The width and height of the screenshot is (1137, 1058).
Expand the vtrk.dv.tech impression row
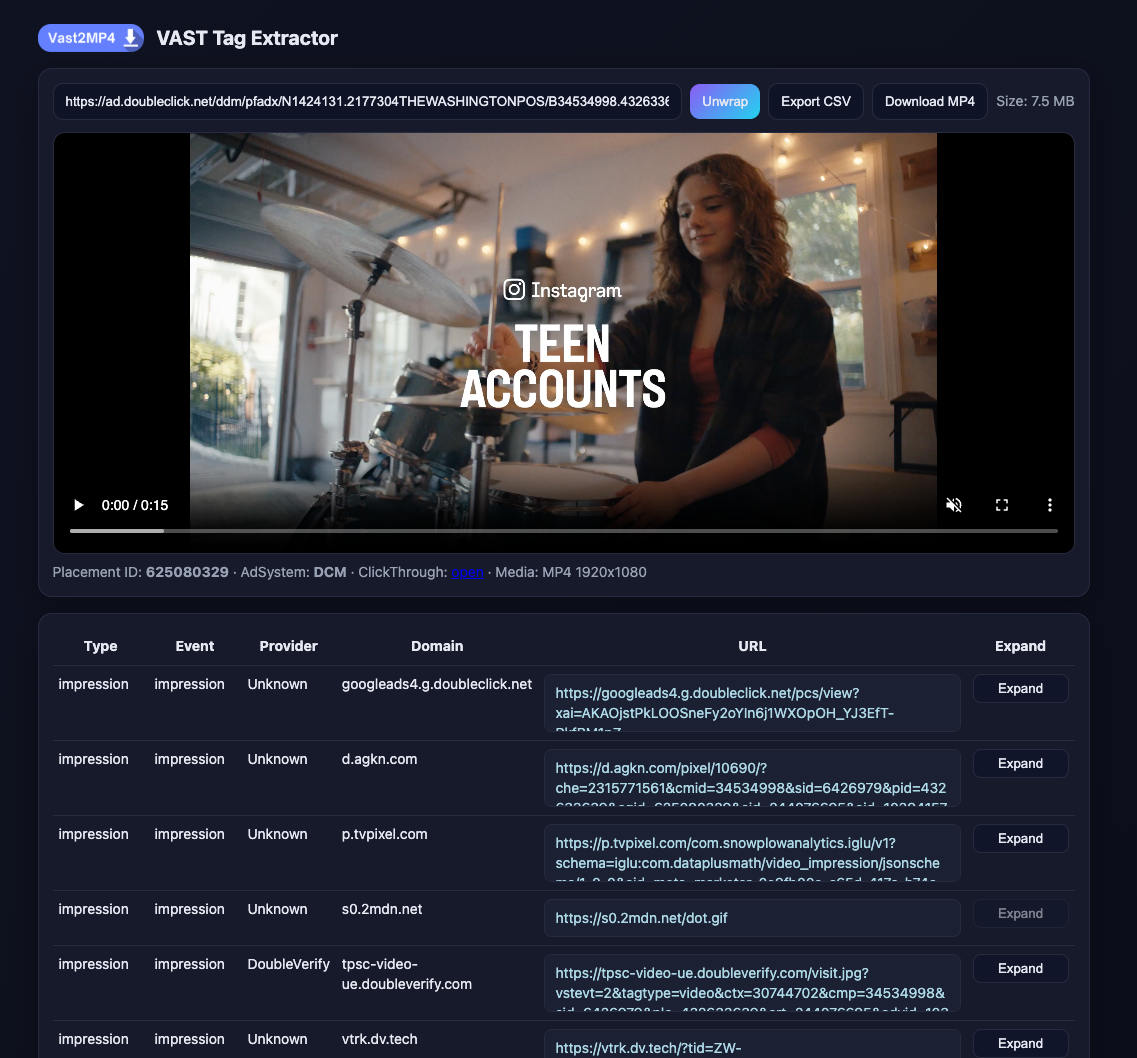click(x=1019, y=1043)
